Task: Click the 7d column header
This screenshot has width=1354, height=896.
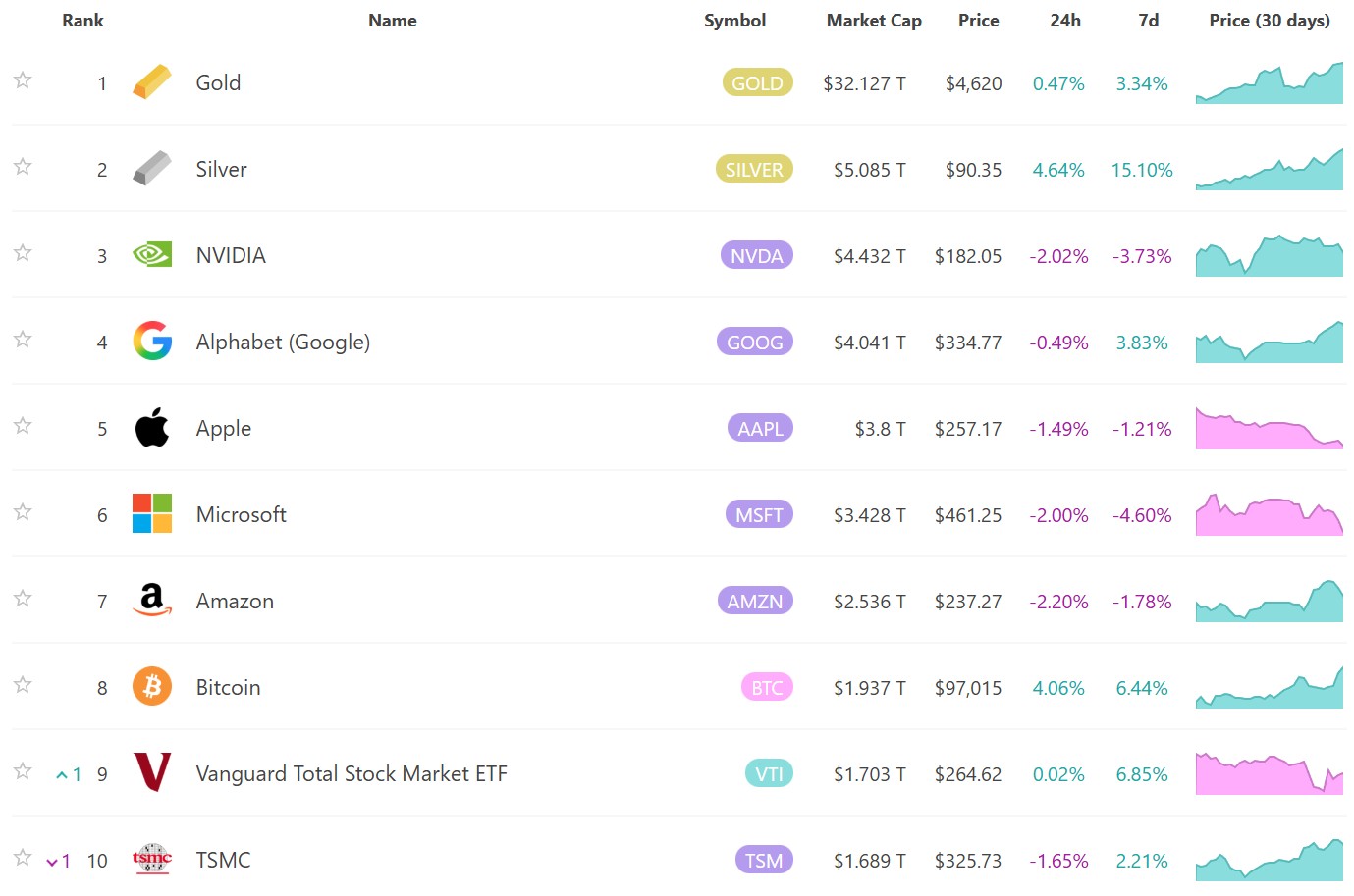Action: click(1148, 21)
